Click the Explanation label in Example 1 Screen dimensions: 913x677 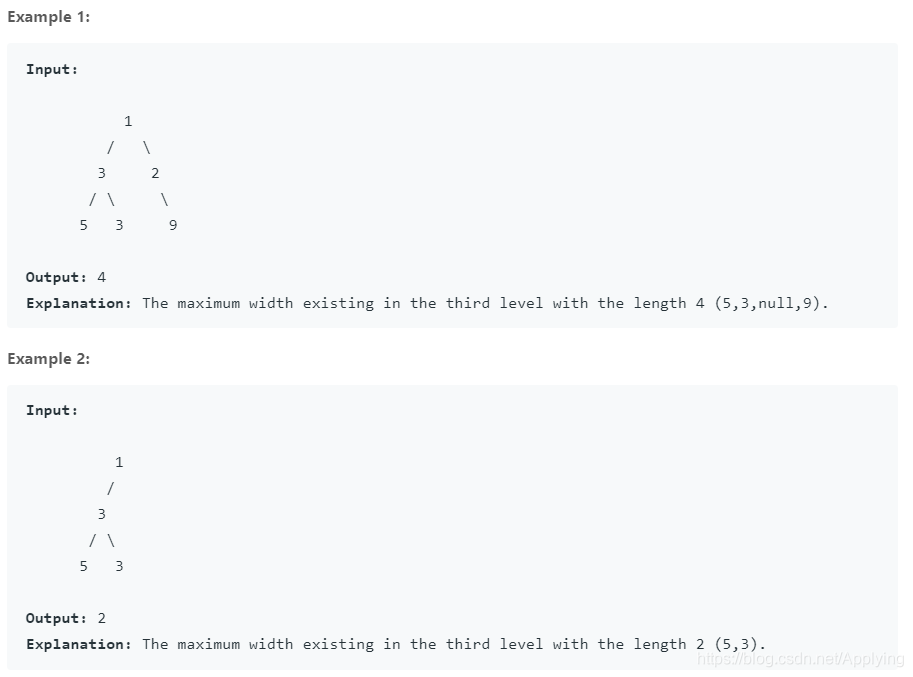(79, 303)
